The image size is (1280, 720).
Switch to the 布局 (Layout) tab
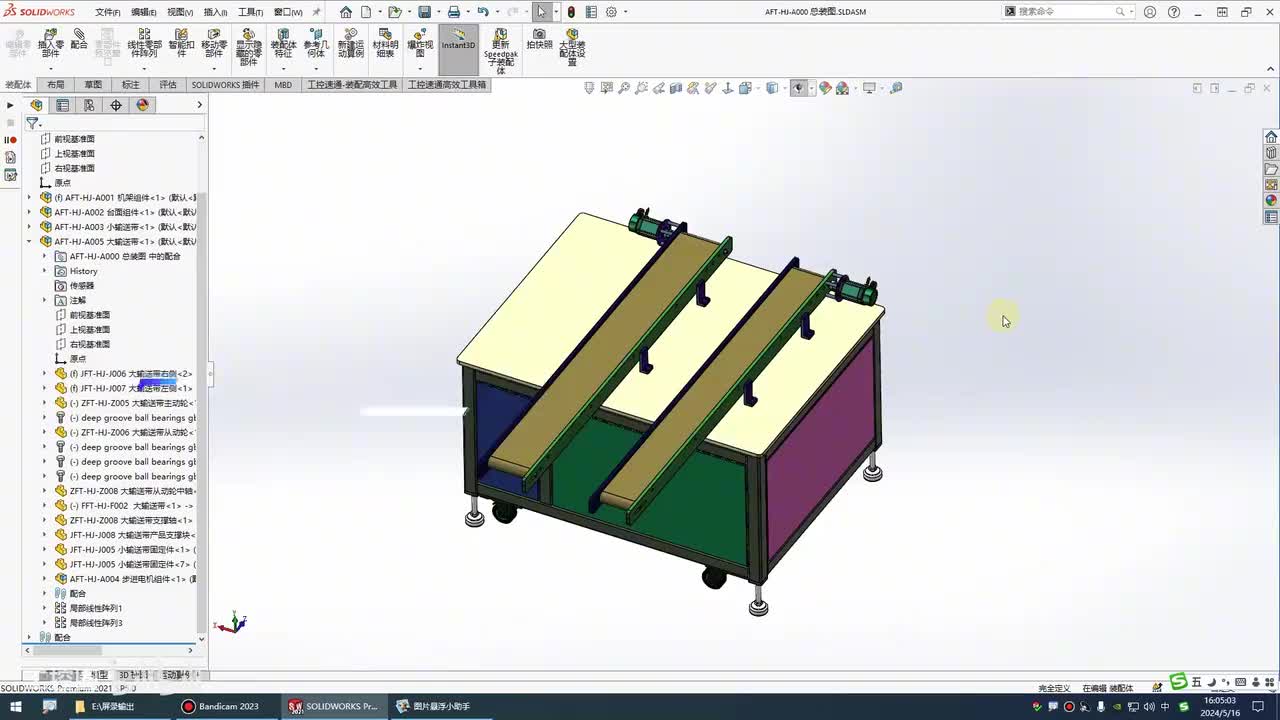55,85
